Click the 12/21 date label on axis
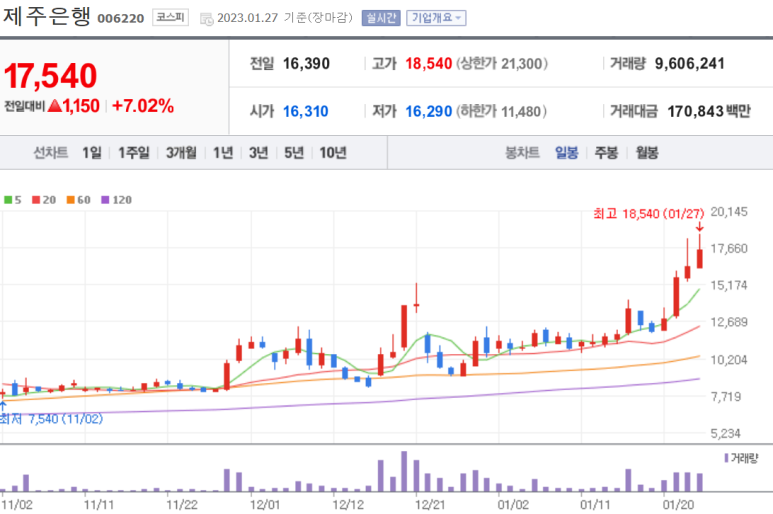The width and height of the screenshot is (773, 514). tap(430, 505)
